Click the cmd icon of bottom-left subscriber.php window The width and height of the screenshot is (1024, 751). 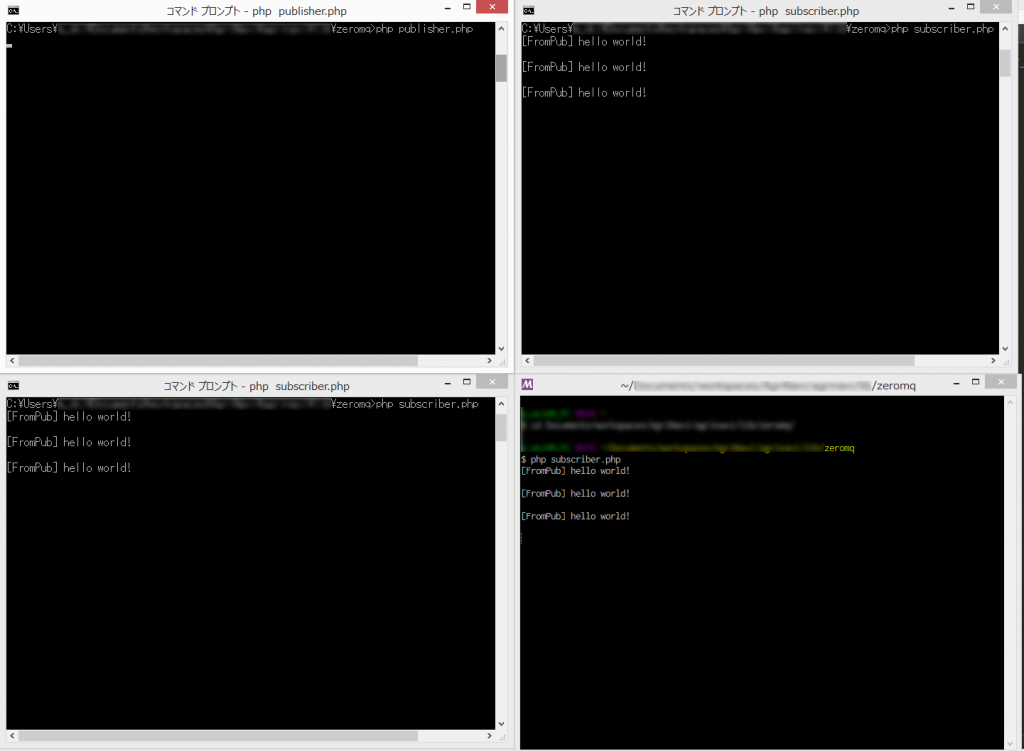14,386
